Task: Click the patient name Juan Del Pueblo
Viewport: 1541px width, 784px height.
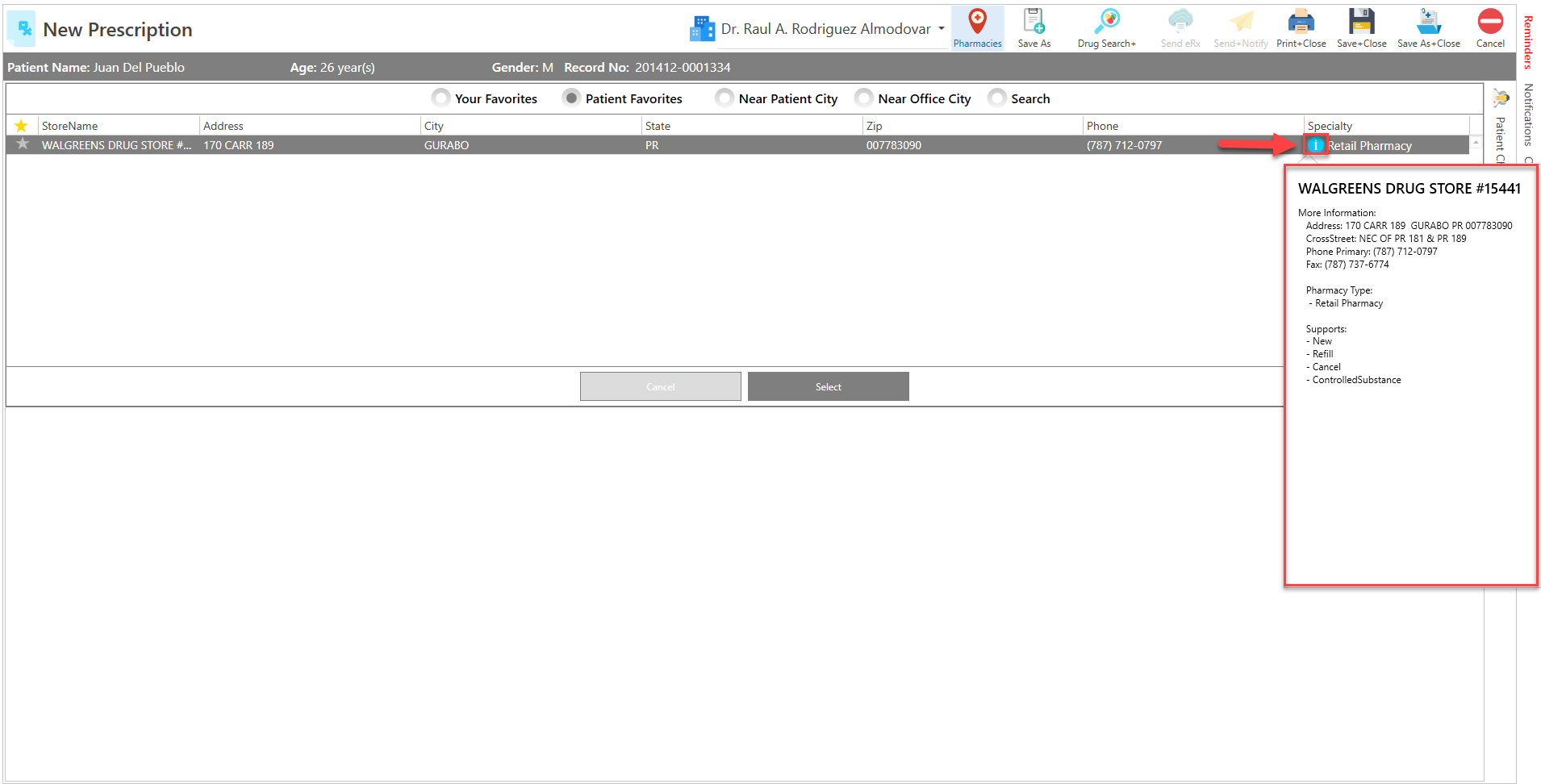Action: [x=139, y=68]
